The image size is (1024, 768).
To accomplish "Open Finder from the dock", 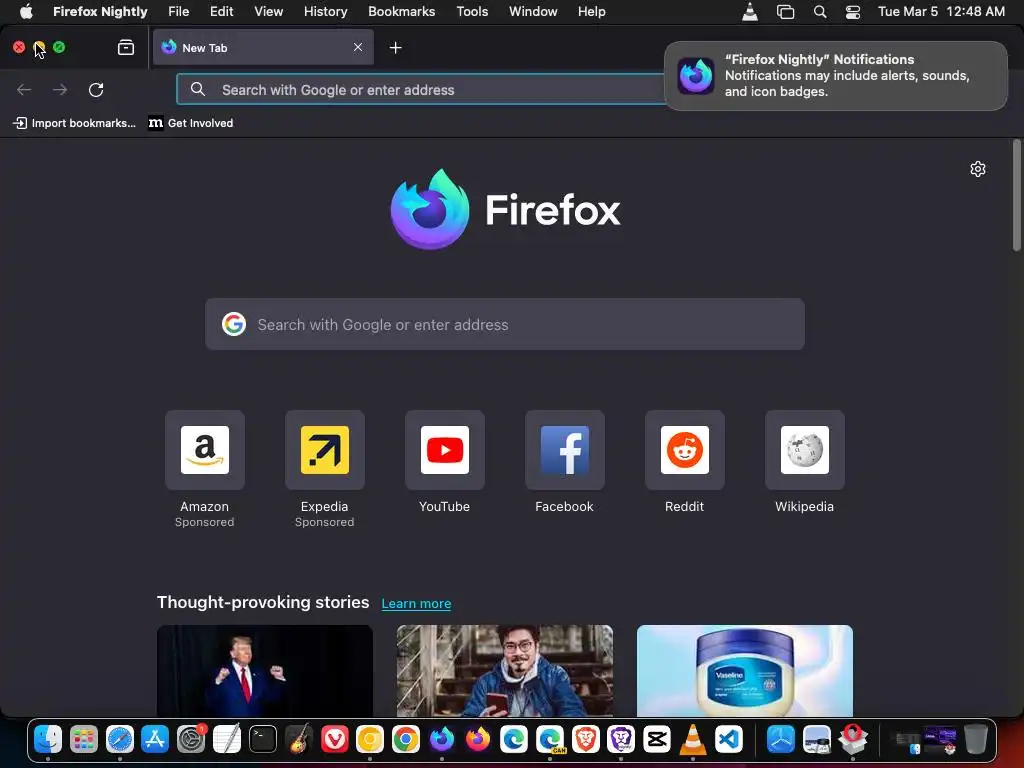I will pyautogui.click(x=48, y=739).
